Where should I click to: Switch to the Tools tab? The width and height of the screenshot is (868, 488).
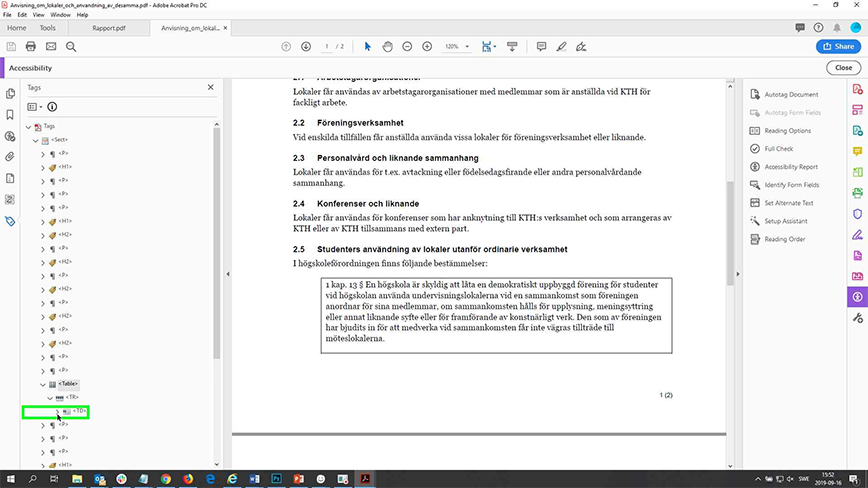[x=47, y=28]
